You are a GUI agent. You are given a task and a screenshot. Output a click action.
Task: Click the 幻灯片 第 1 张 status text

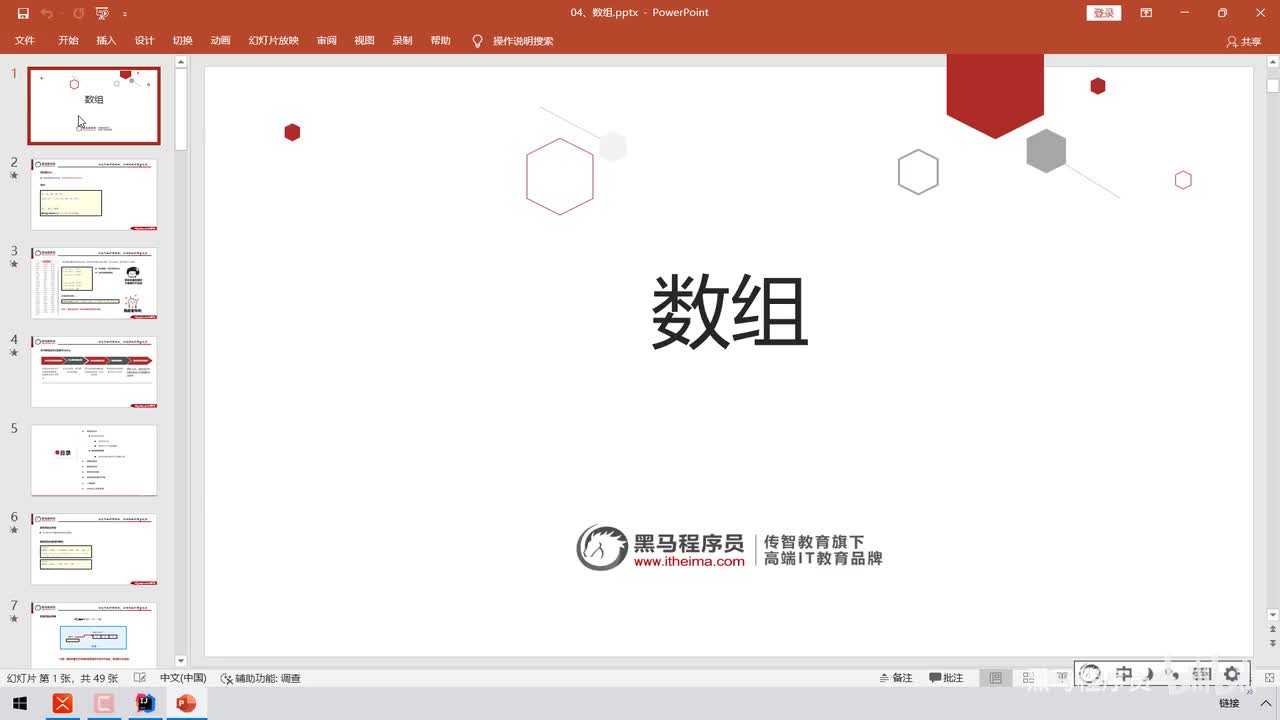coord(62,678)
